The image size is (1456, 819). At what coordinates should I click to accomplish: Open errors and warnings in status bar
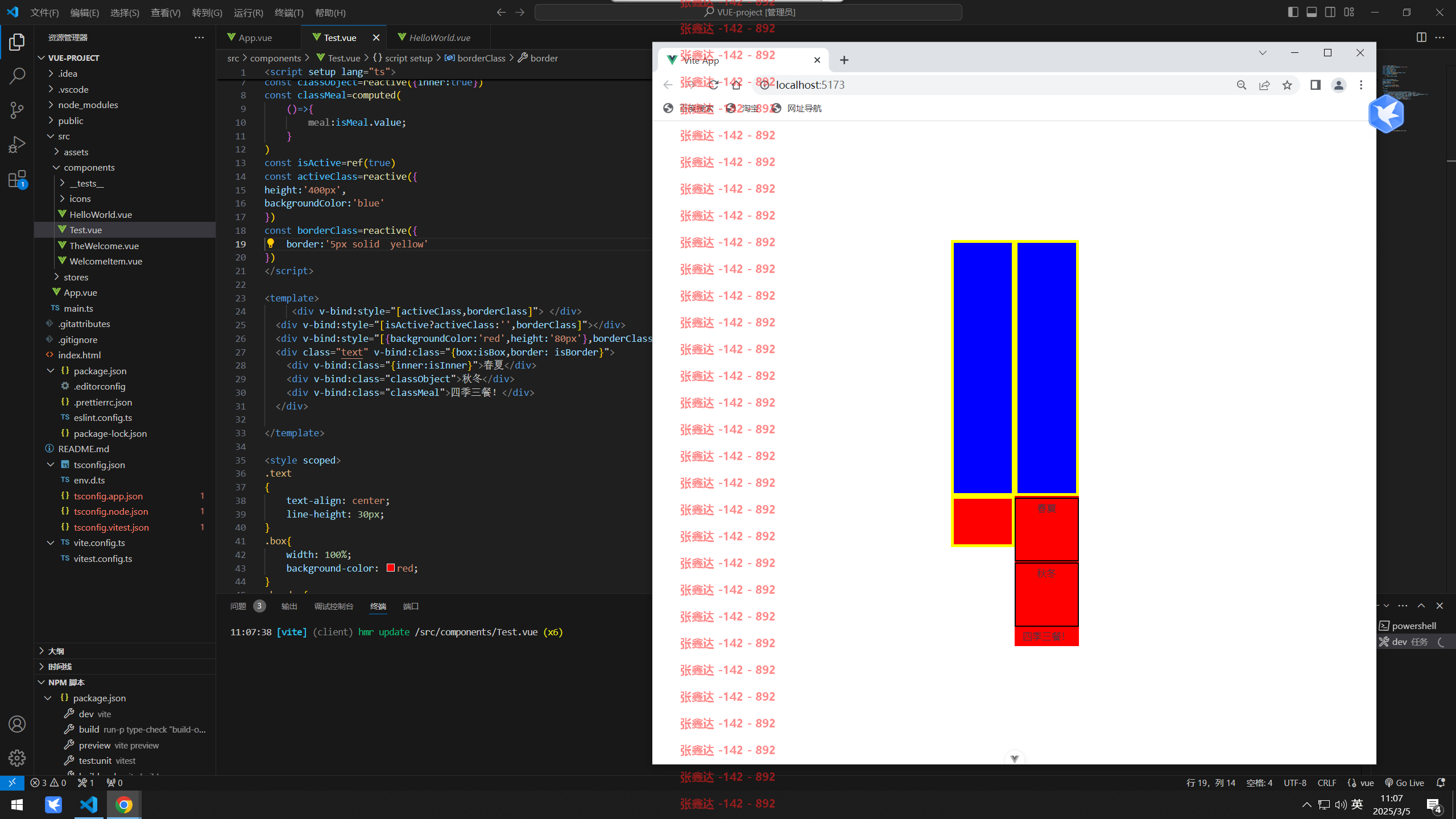(x=48, y=783)
